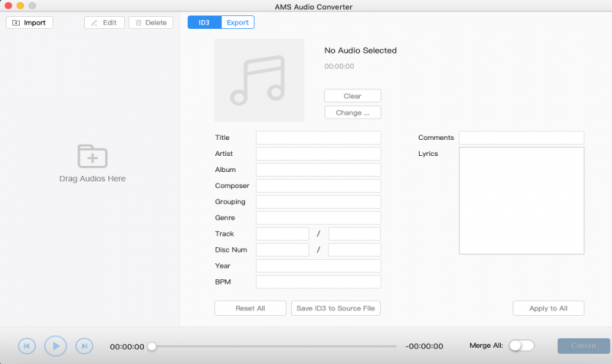Focus the Album input field

click(318, 170)
